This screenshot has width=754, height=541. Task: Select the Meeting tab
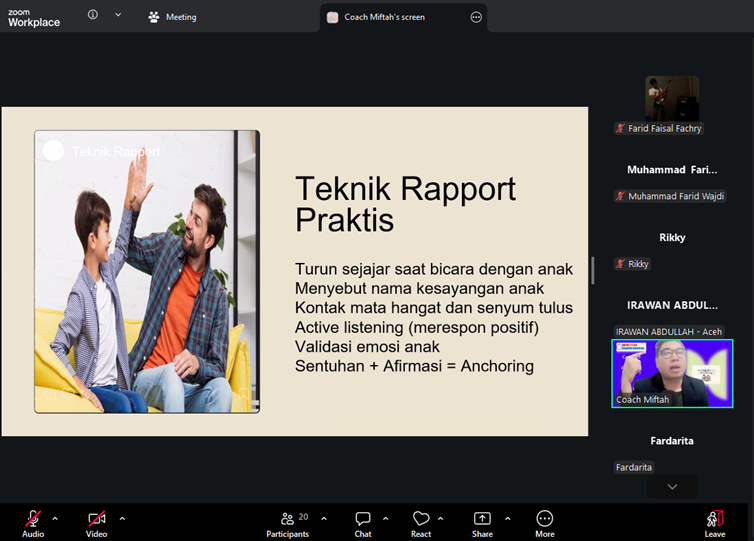[x=172, y=17]
